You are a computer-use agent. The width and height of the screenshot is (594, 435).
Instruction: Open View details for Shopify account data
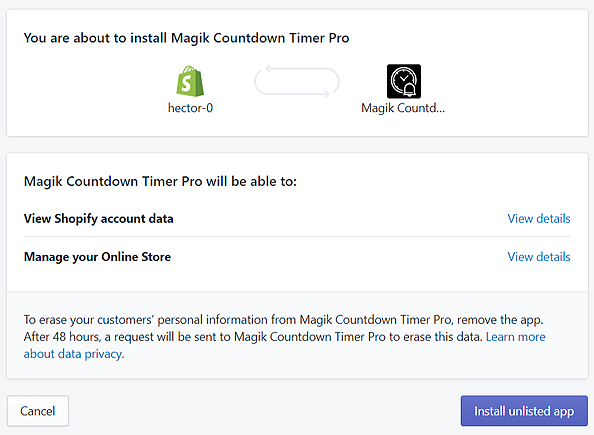(x=539, y=219)
